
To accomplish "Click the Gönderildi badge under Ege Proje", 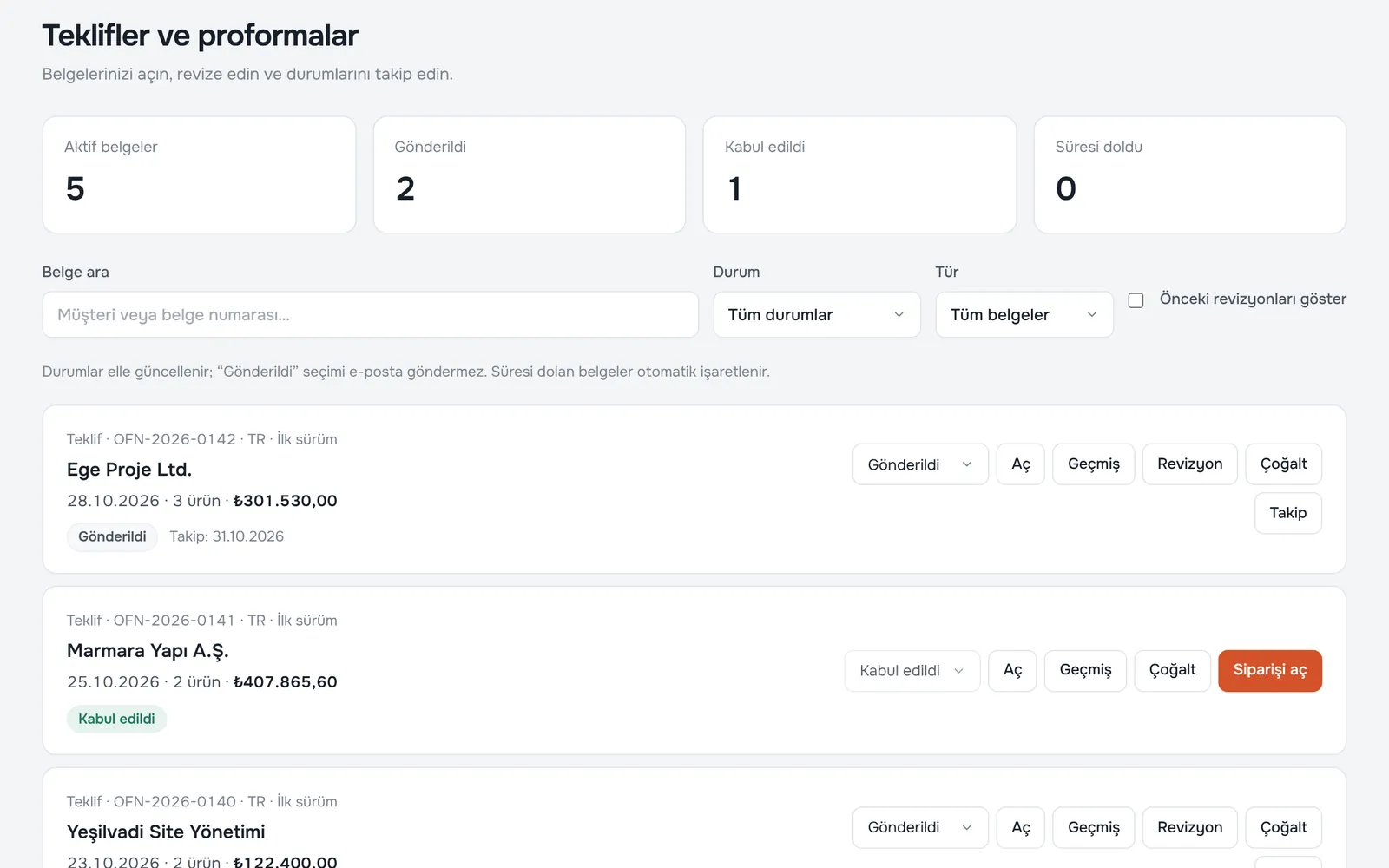I will [x=112, y=536].
